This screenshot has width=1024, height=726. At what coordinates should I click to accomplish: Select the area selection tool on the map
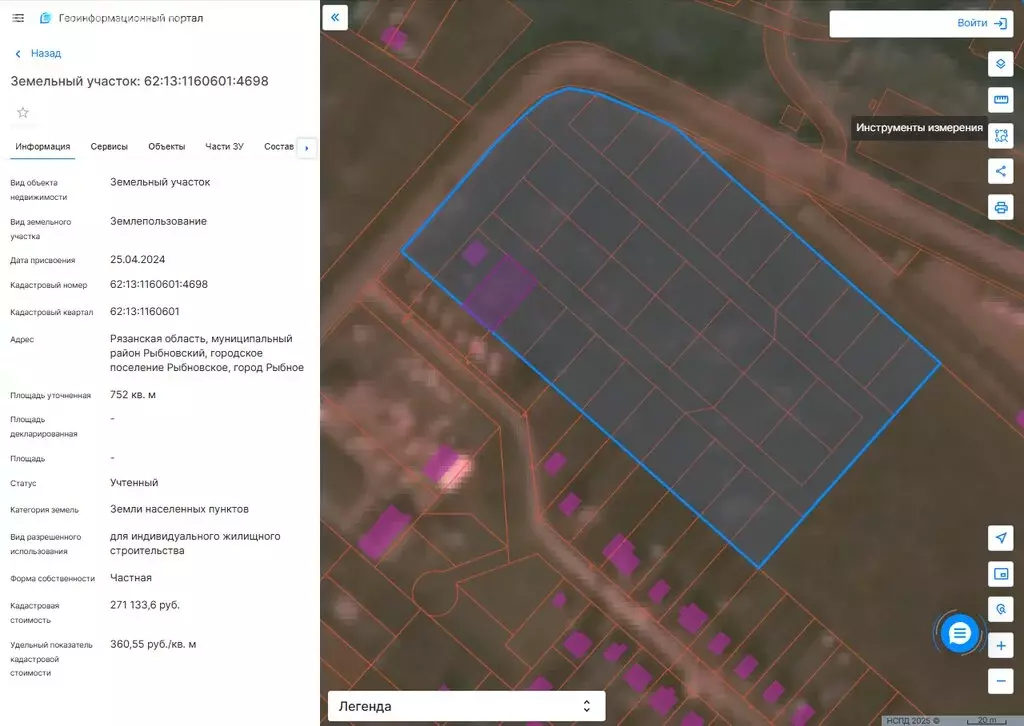coord(1000,136)
